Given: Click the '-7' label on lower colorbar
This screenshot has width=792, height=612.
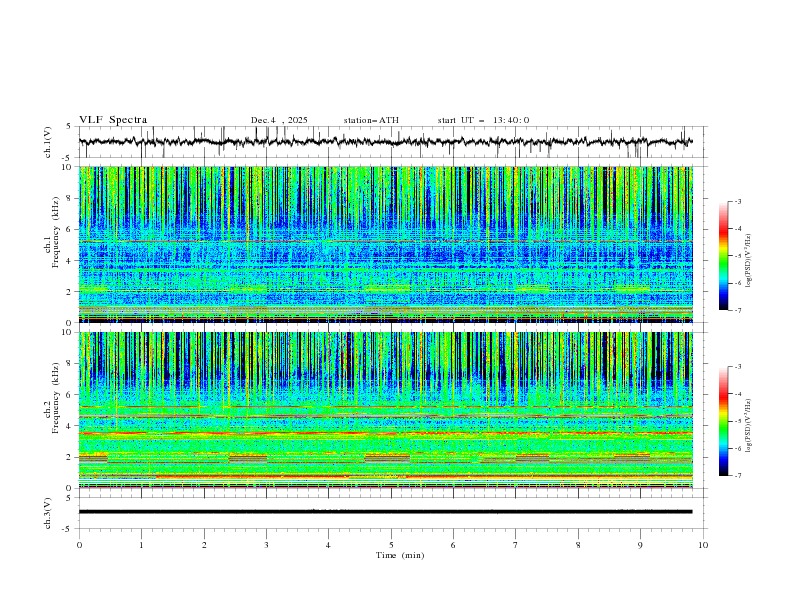Looking at the screenshot, I should click(737, 476).
